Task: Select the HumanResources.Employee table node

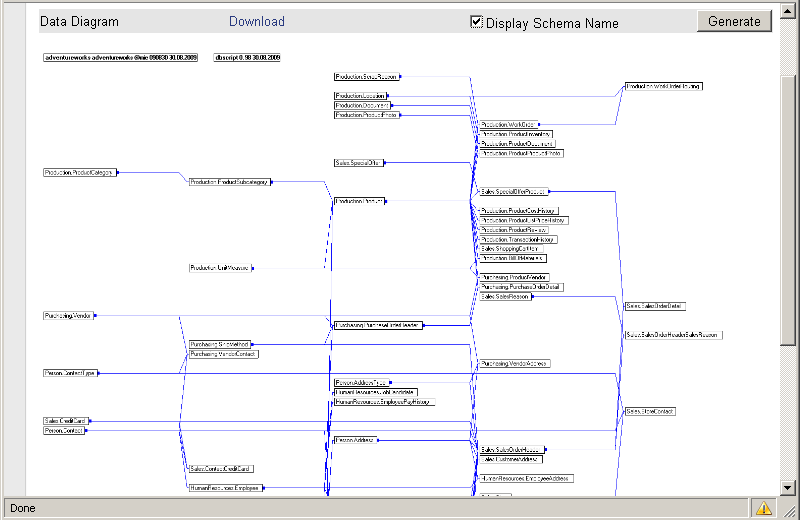Action: click(226, 488)
